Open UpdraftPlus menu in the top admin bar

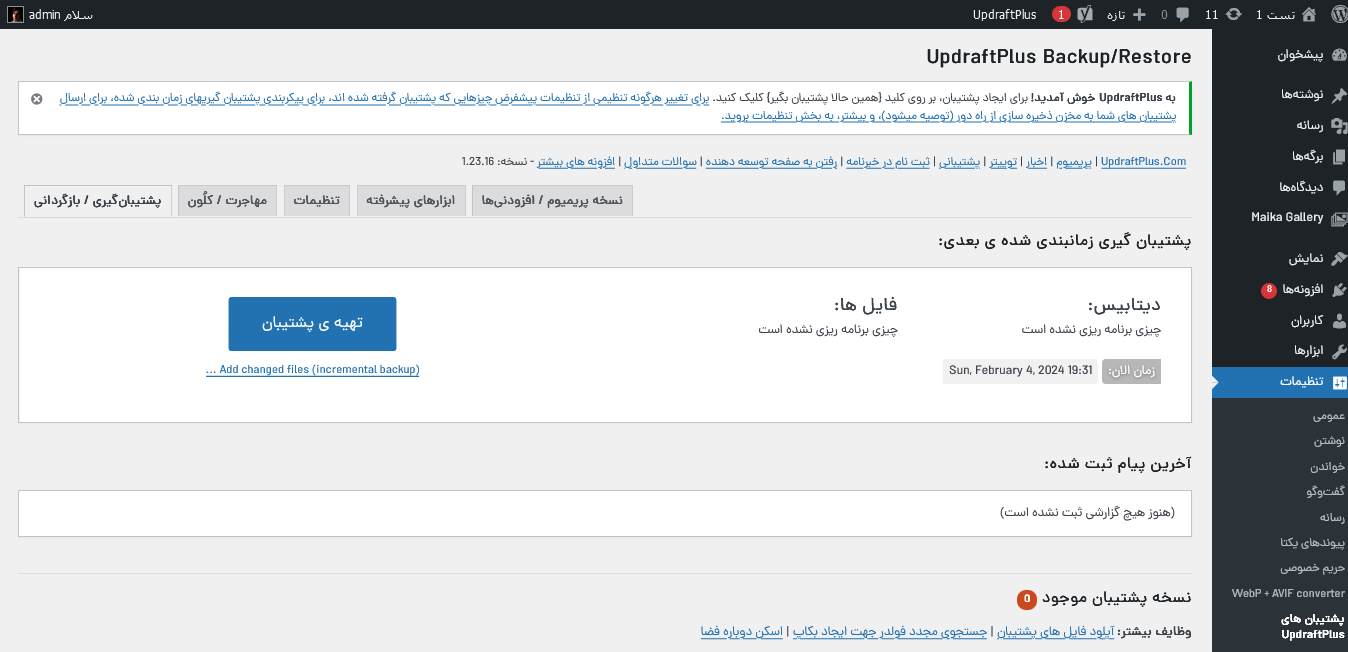[x=1004, y=14]
